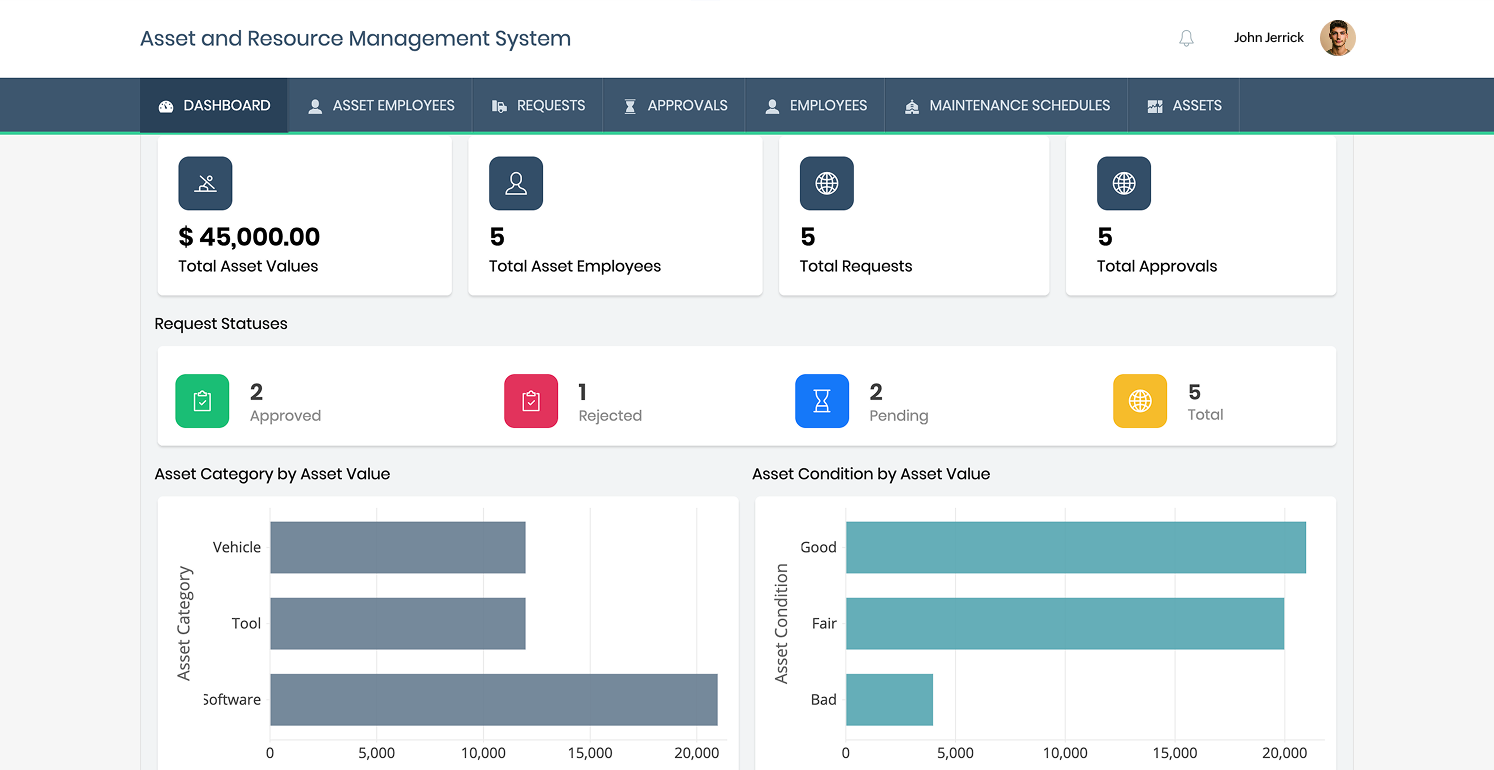This screenshot has width=1494, height=770.
Task: Open the Dashboard tab
Action: [x=213, y=104]
